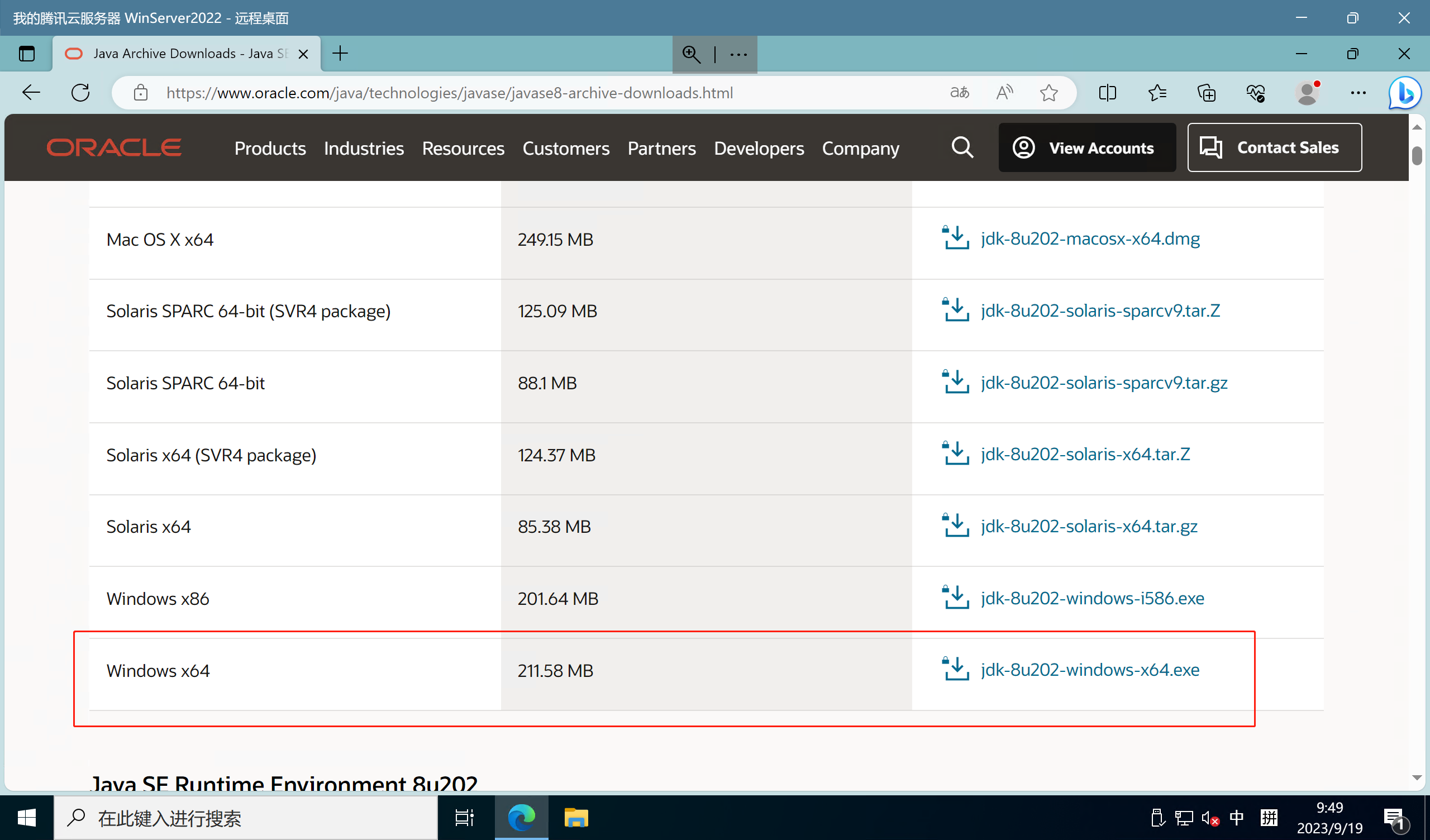
Task: Click the View Accounts button
Action: coord(1086,147)
